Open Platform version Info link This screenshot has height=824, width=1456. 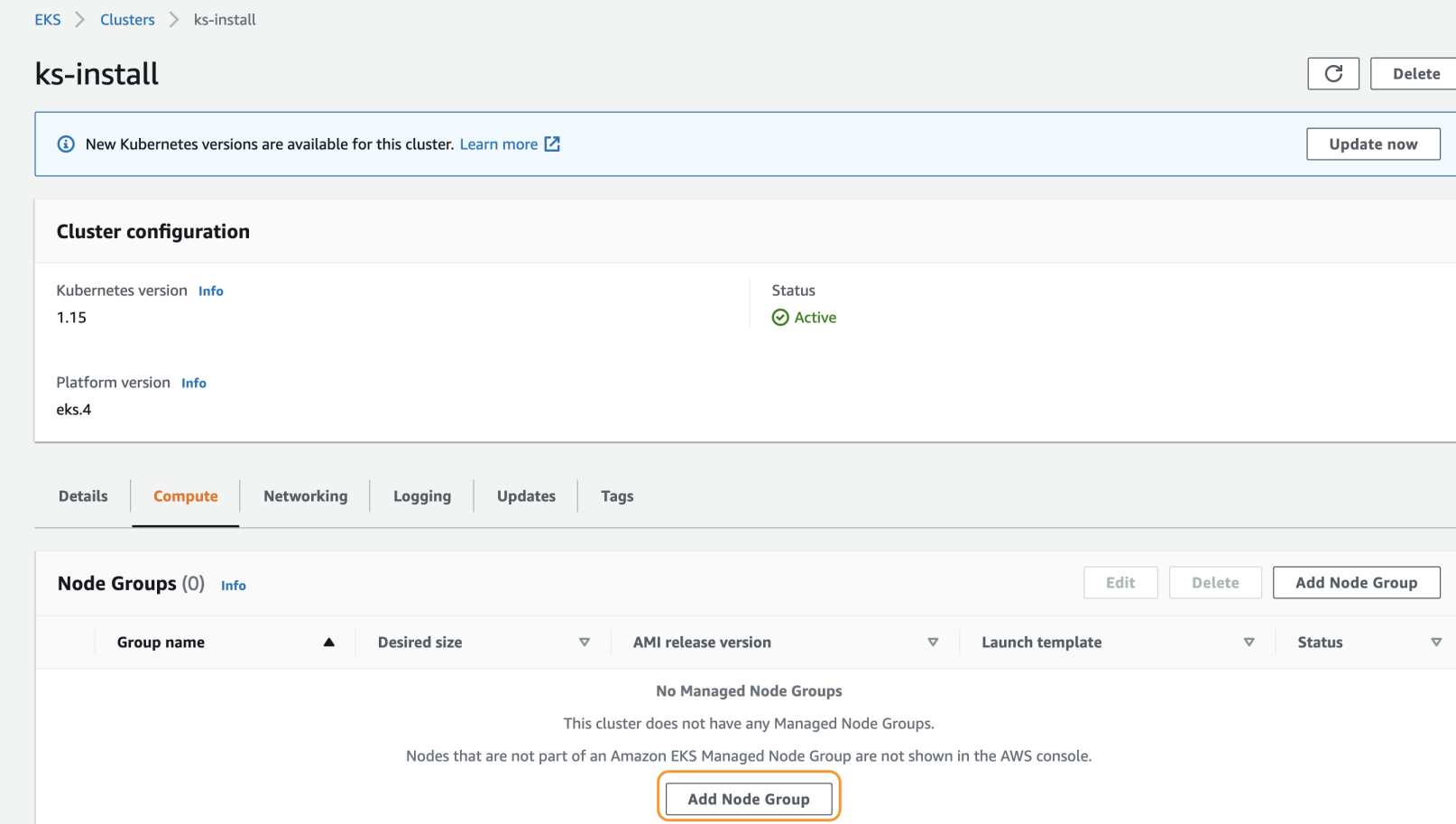coord(194,384)
